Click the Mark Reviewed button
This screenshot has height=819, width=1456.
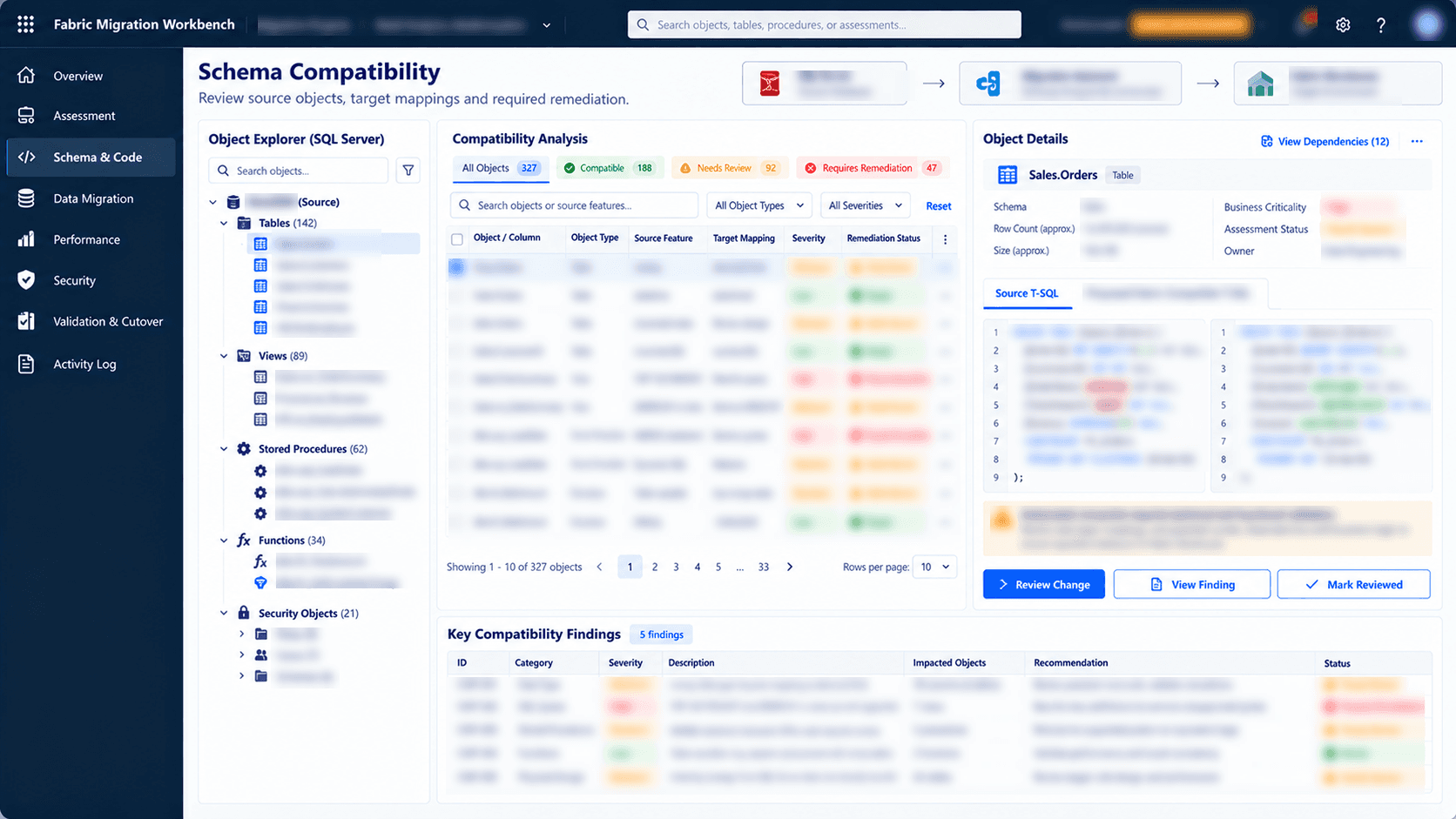click(x=1354, y=585)
